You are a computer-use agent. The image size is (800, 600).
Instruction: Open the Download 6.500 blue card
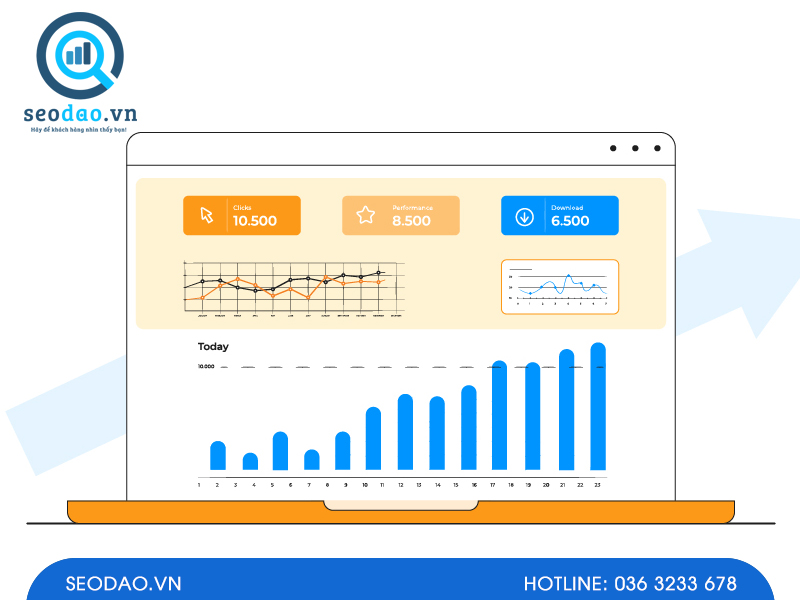click(559, 215)
